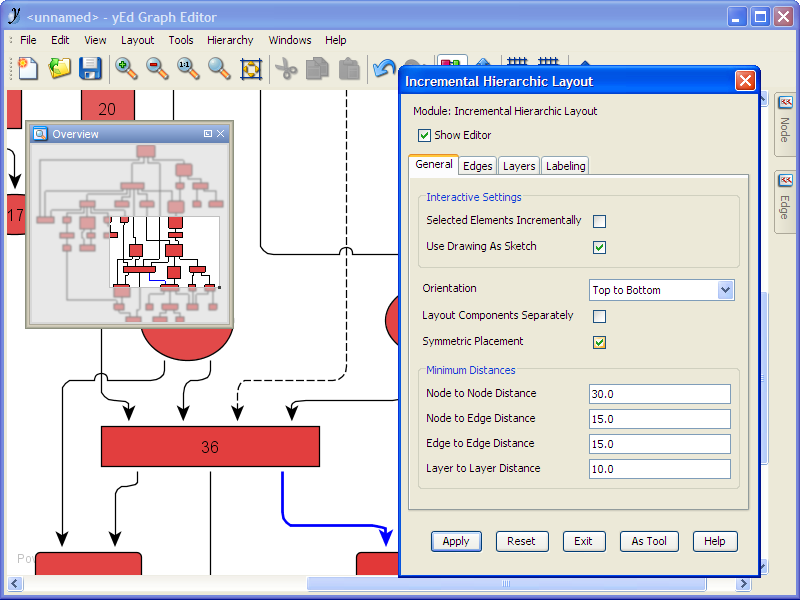Select graph node 36
The image size is (800, 600).
[x=210, y=446]
